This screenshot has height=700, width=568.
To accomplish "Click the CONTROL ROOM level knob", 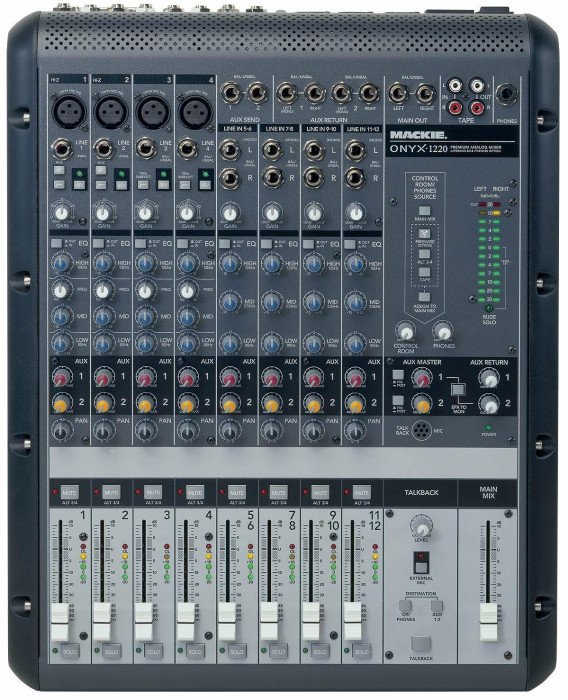I will click(406, 332).
